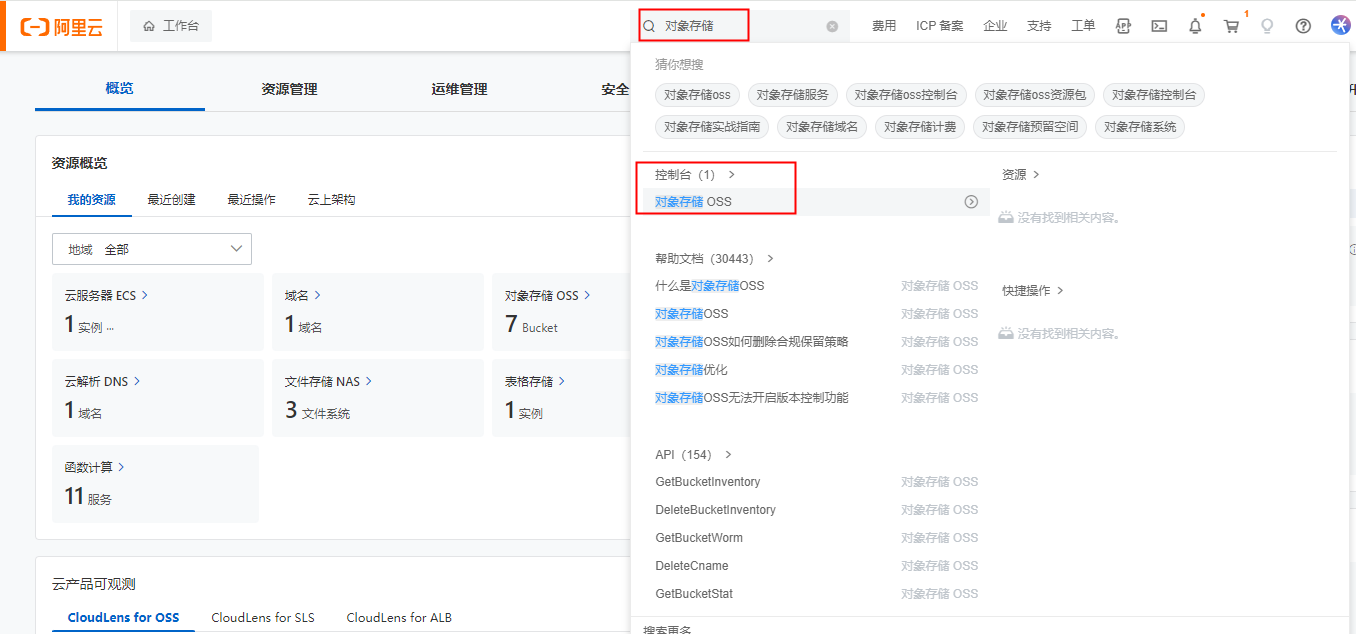Expand the 控制台 (1) results section
Image resolution: width=1356 pixels, height=634 pixels.
point(695,174)
